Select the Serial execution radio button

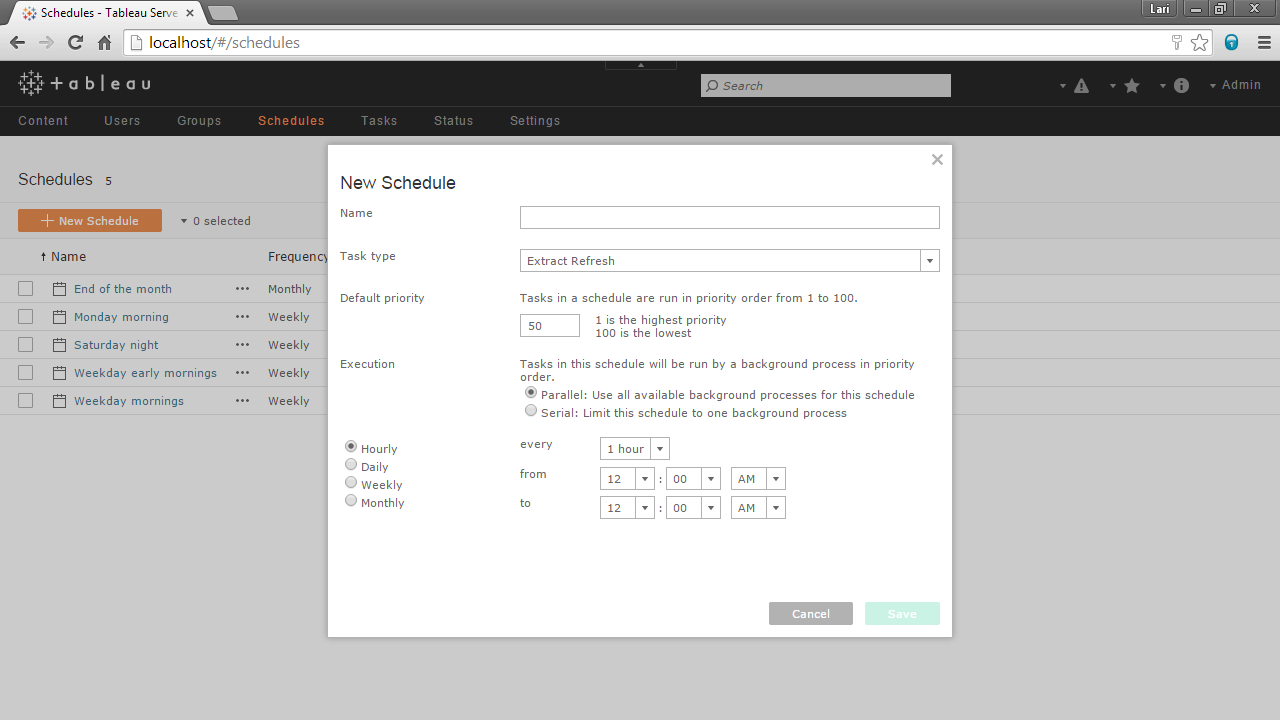tap(531, 411)
